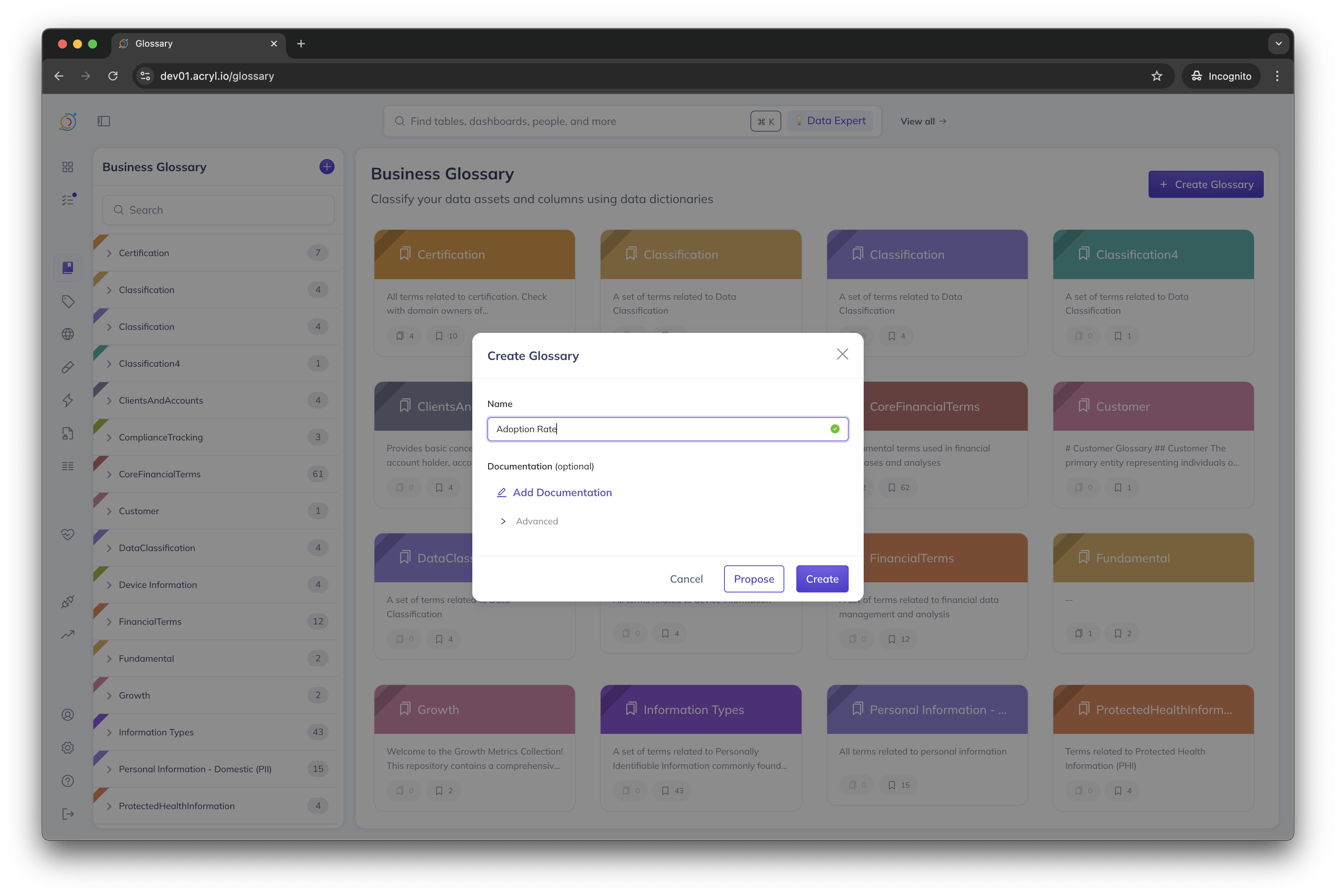The height and width of the screenshot is (896, 1336).
Task: Open the settings gear in sidebar
Action: pyautogui.click(x=68, y=747)
